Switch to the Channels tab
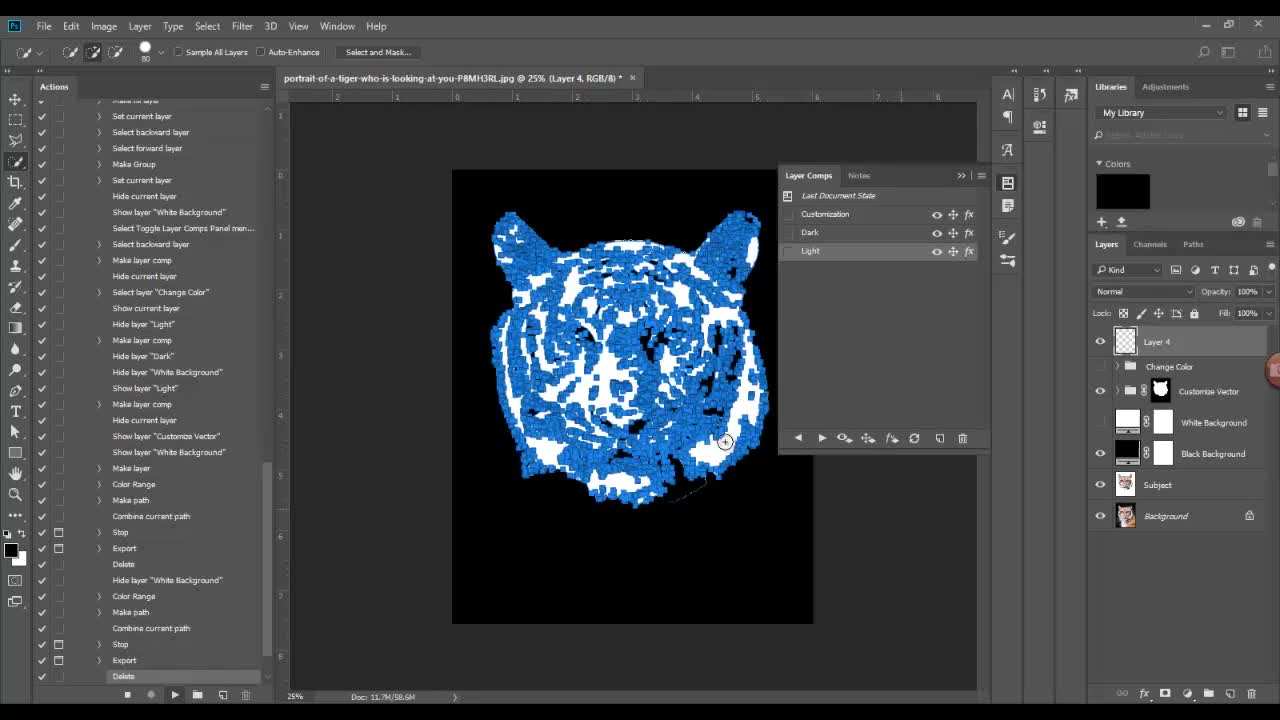This screenshot has height=720, width=1280. (1149, 244)
